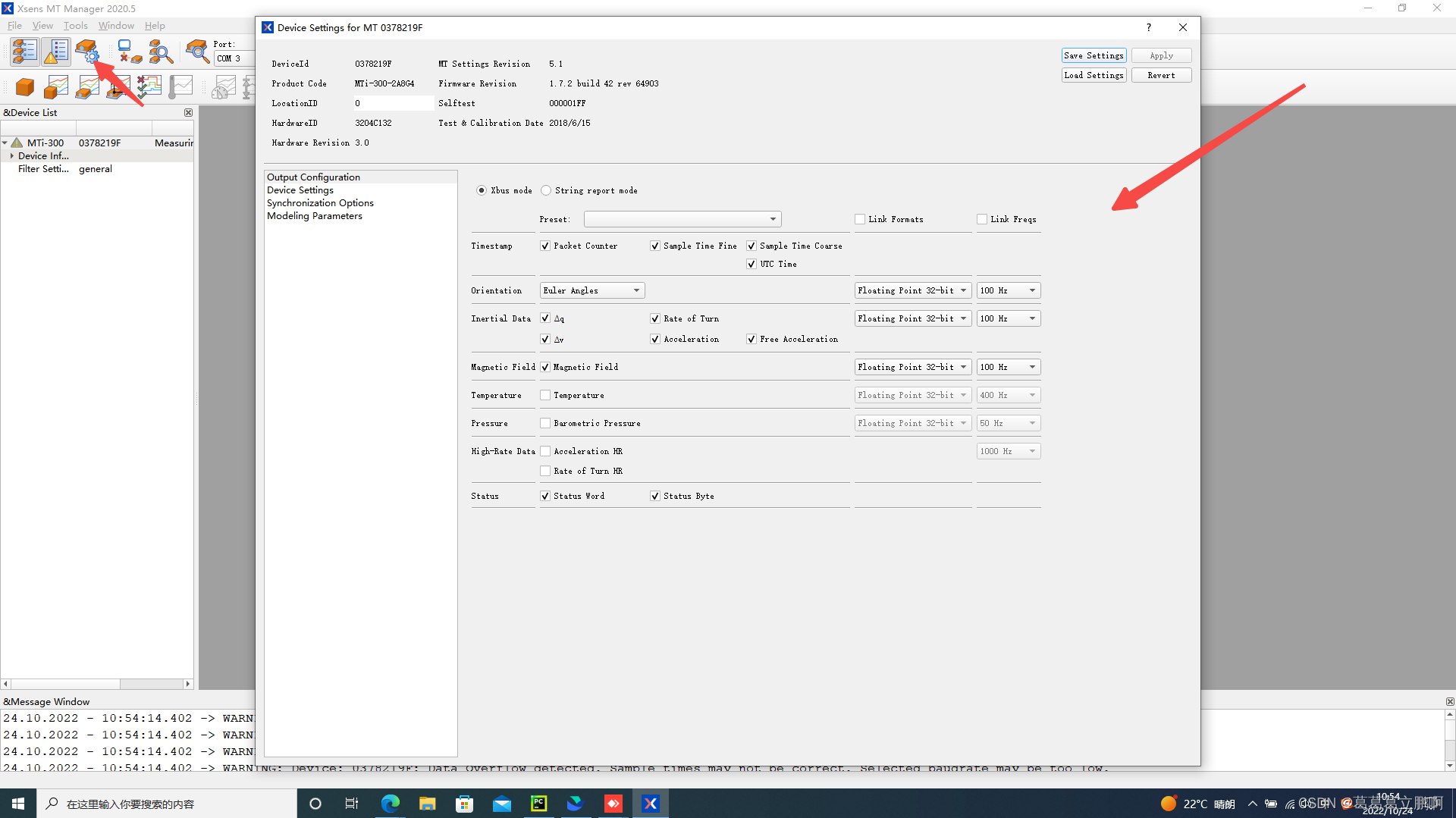The image size is (1456, 818).
Task: Open Orientation 100 Hz frequency dropdown
Action: 1009,290
